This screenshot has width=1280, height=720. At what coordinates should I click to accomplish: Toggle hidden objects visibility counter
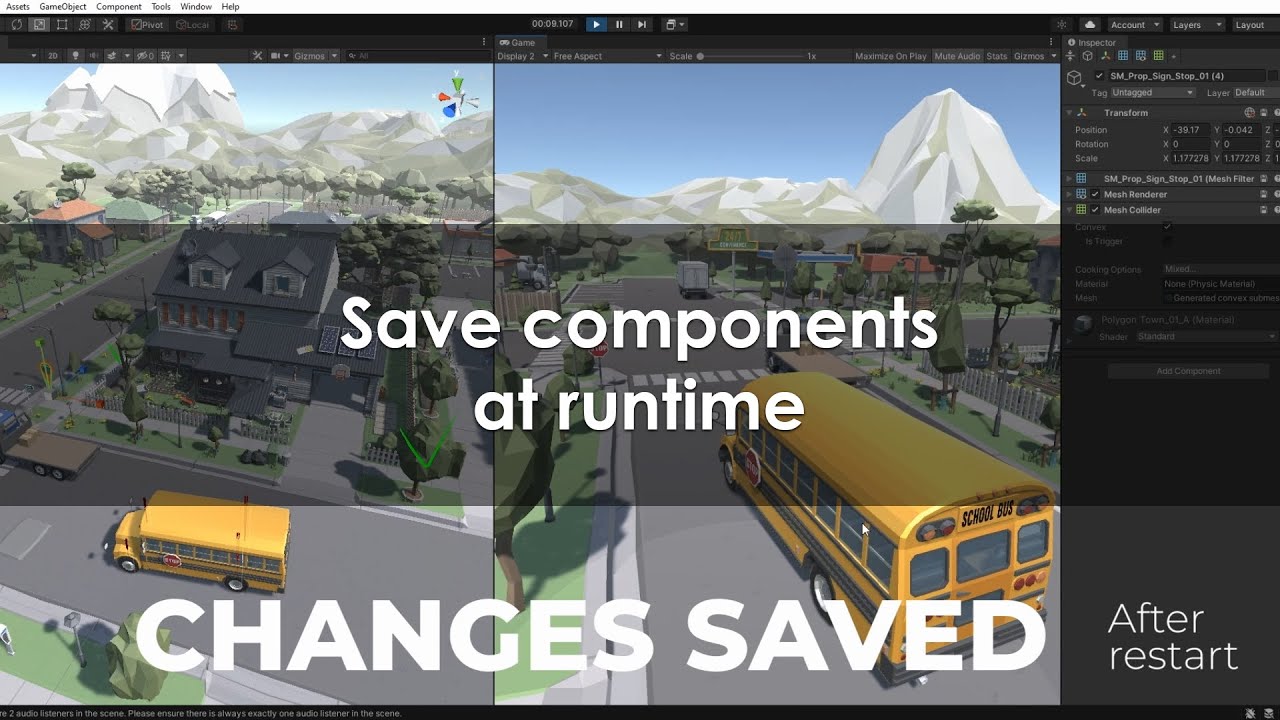click(145, 56)
